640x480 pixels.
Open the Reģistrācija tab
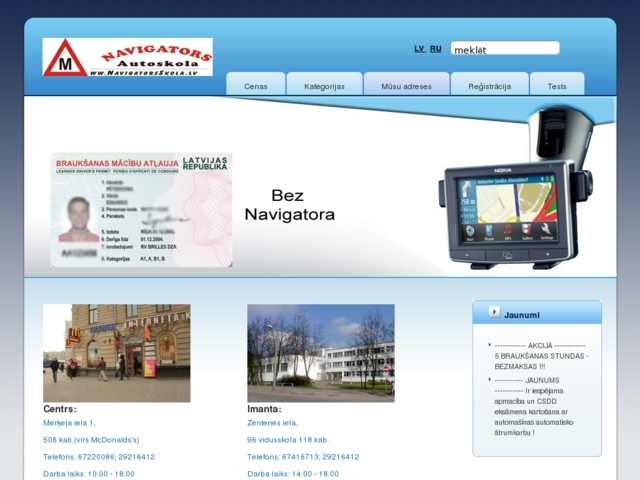[x=490, y=84]
